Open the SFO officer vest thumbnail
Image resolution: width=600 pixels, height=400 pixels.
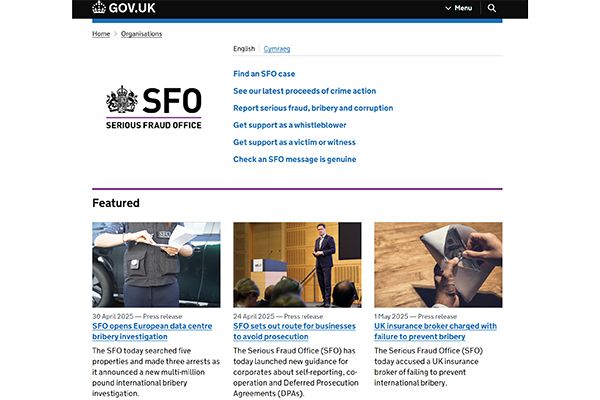156,264
